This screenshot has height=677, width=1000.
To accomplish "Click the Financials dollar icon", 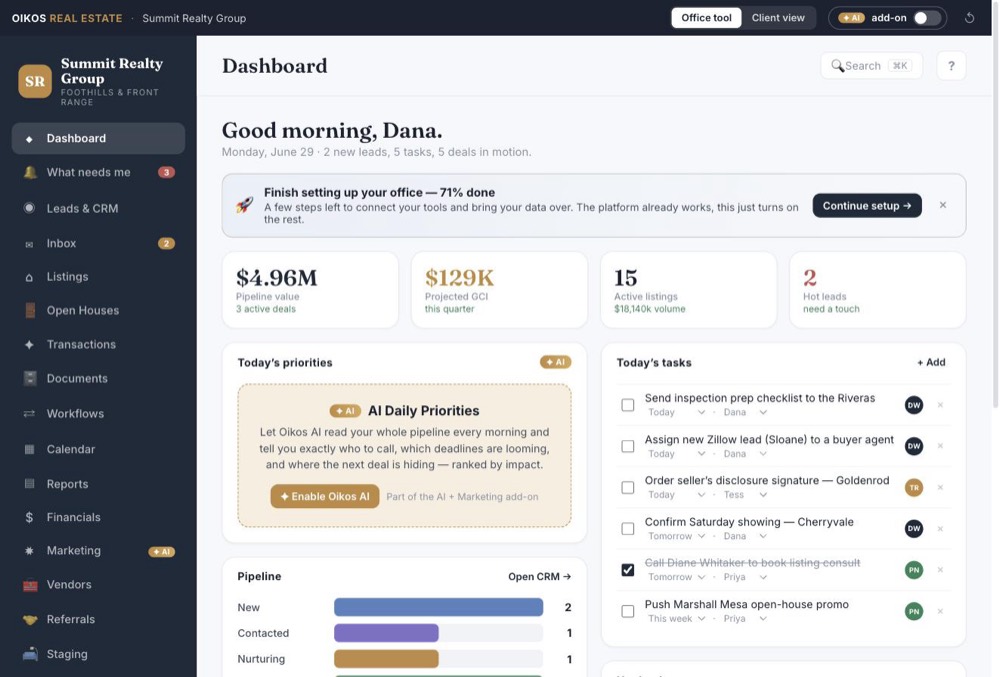I will tap(29, 517).
